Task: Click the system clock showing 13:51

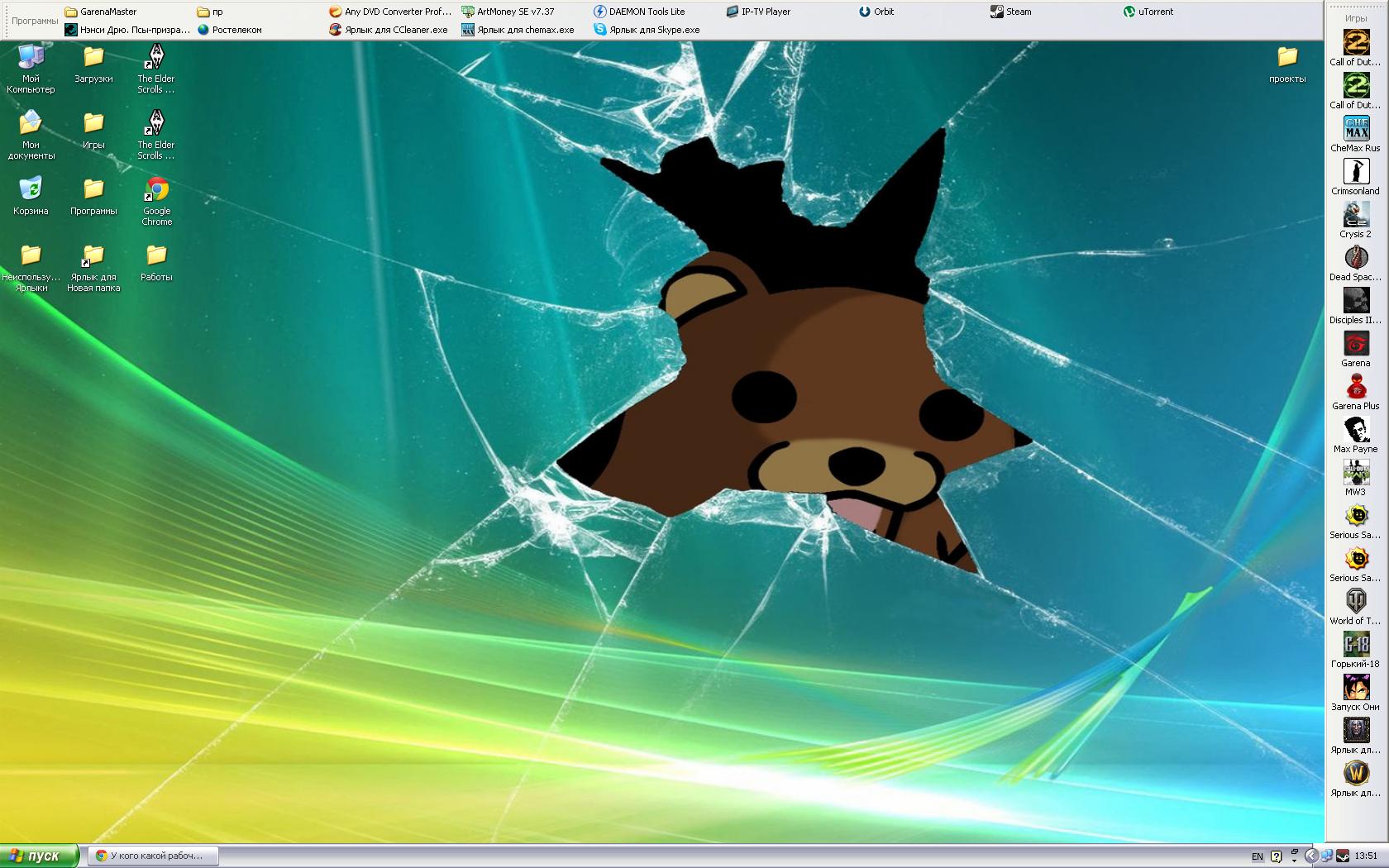Action: tap(1366, 856)
